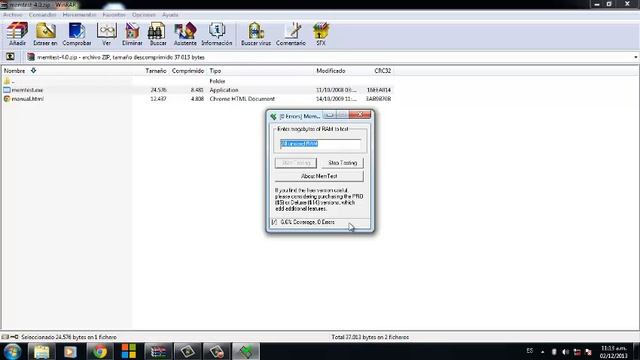Close the MemTest dialog window
This screenshot has height=360, width=640.
(x=360, y=115)
